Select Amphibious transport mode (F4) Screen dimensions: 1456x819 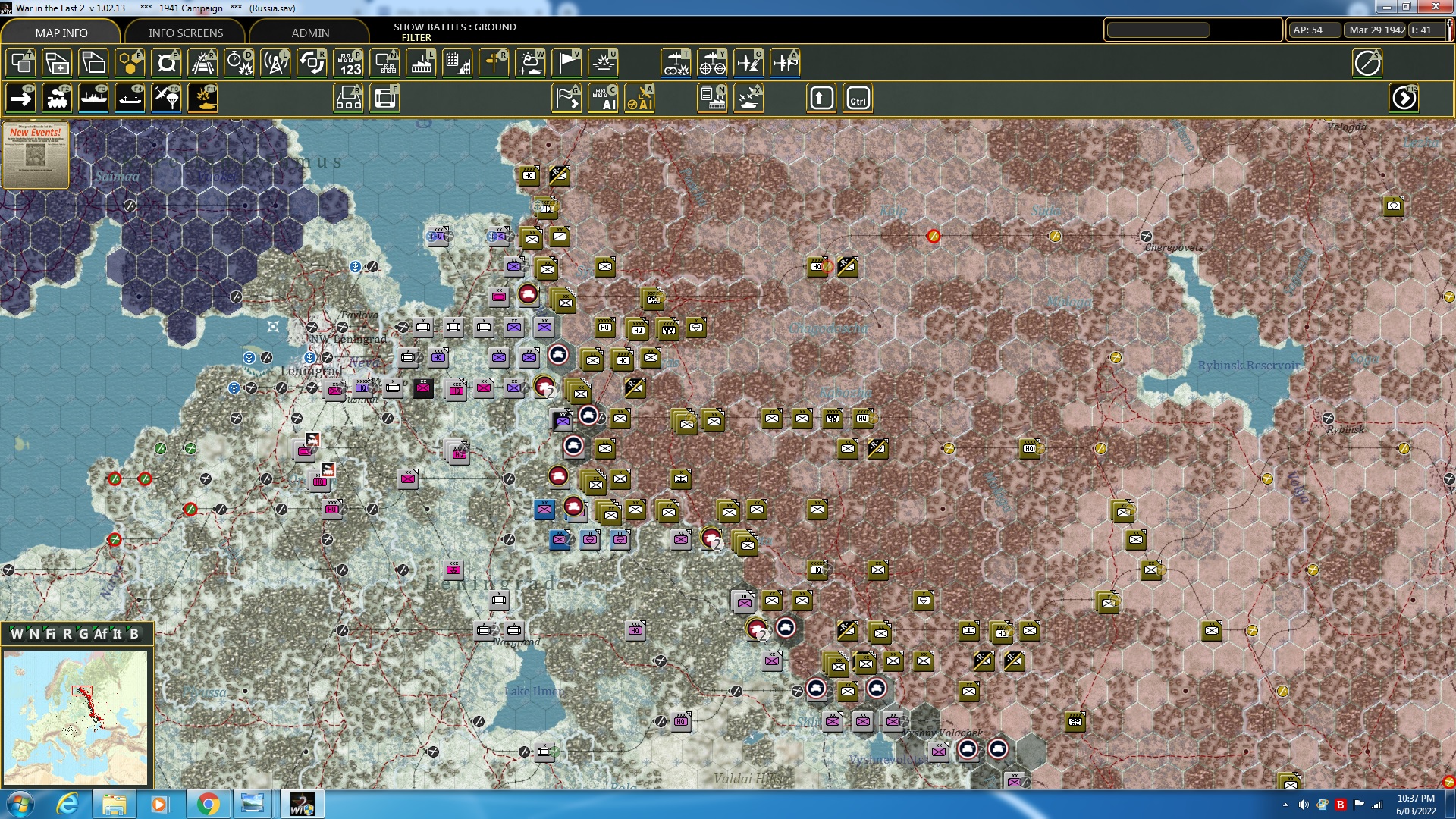pyautogui.click(x=130, y=99)
